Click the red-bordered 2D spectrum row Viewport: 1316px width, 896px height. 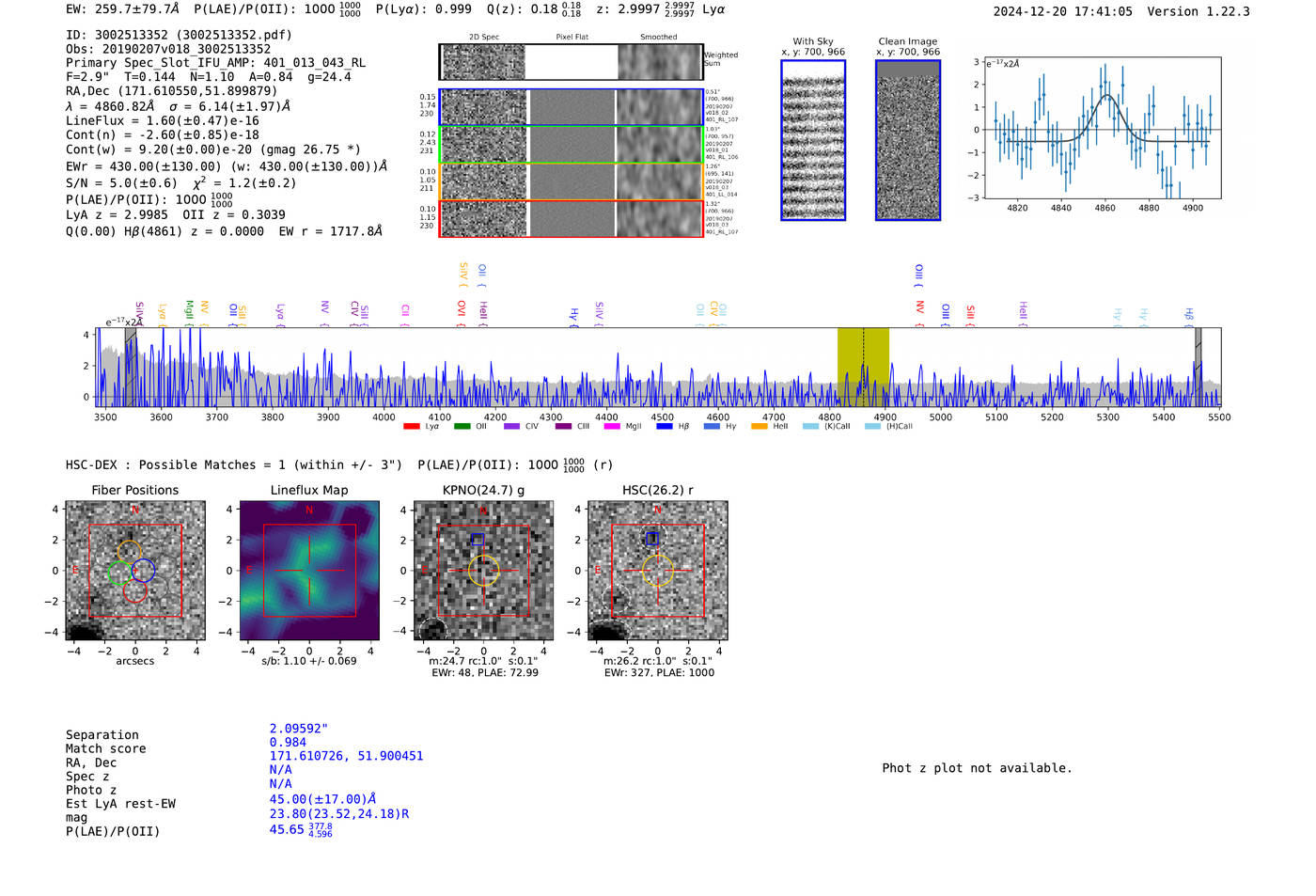[x=571, y=218]
